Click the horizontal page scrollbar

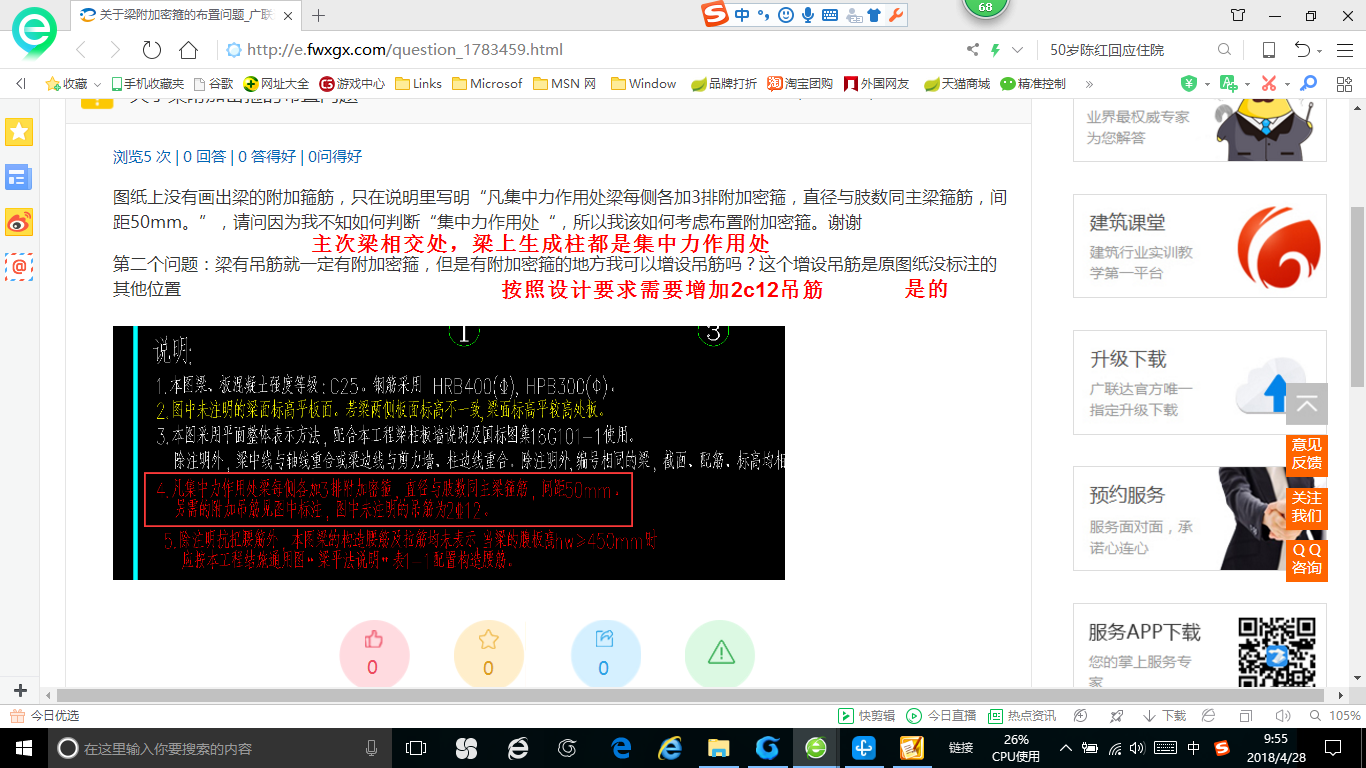(690, 694)
